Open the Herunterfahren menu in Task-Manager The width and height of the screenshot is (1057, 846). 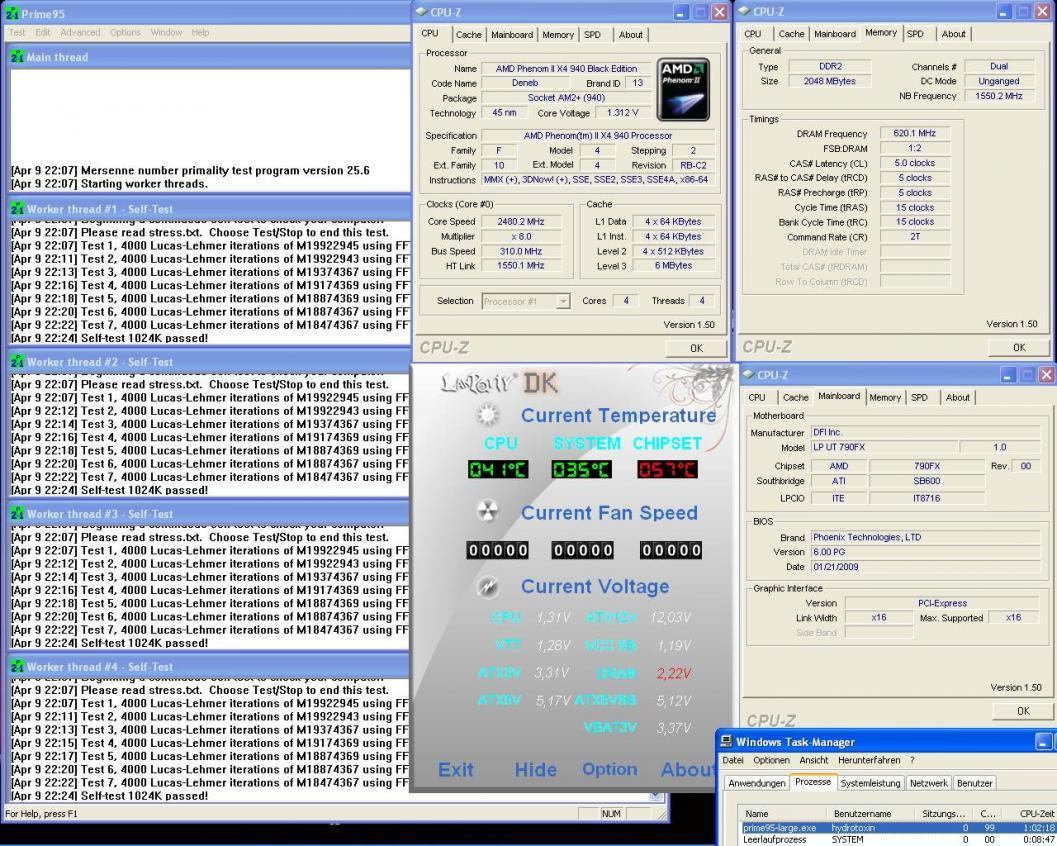(x=869, y=760)
